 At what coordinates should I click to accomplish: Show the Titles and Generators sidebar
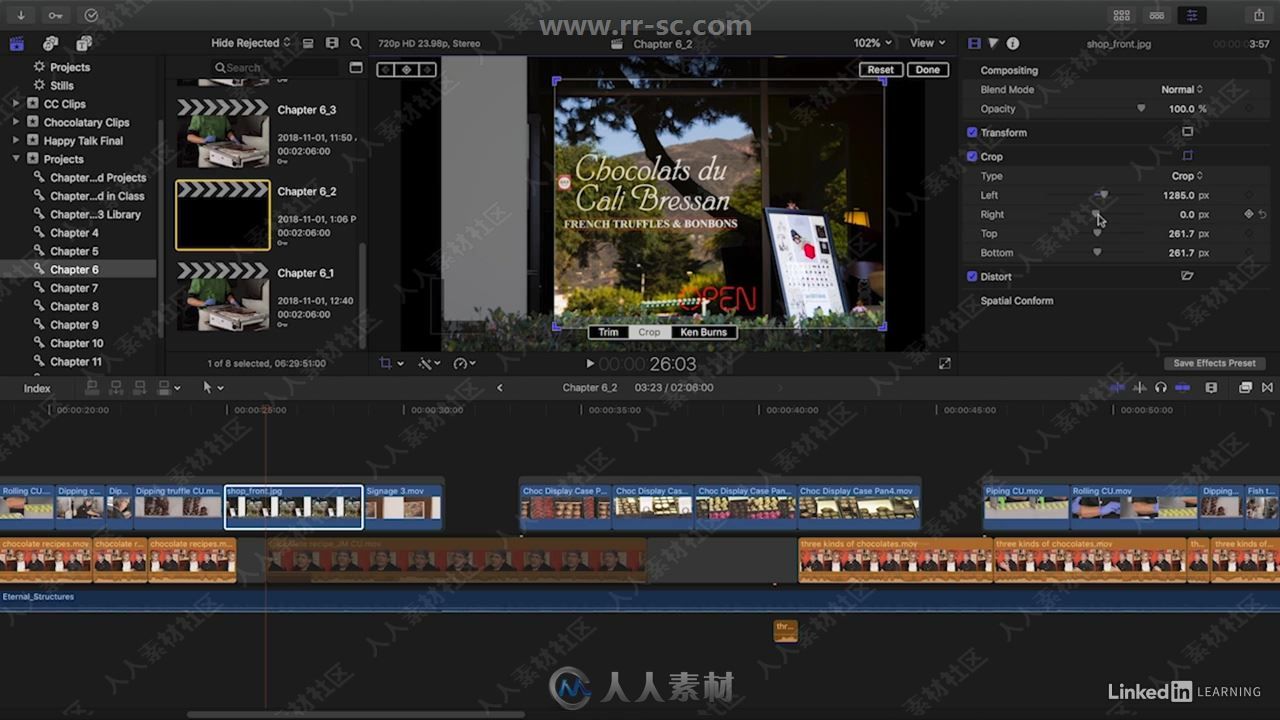pos(84,44)
